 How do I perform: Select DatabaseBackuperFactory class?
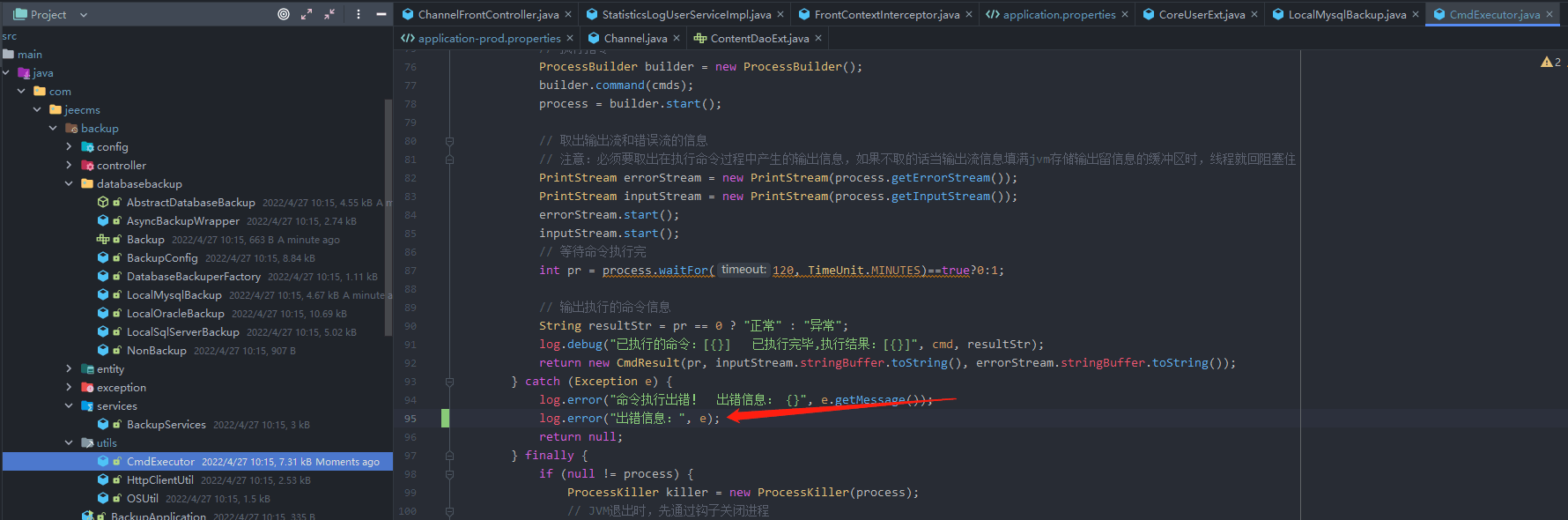click(193, 276)
